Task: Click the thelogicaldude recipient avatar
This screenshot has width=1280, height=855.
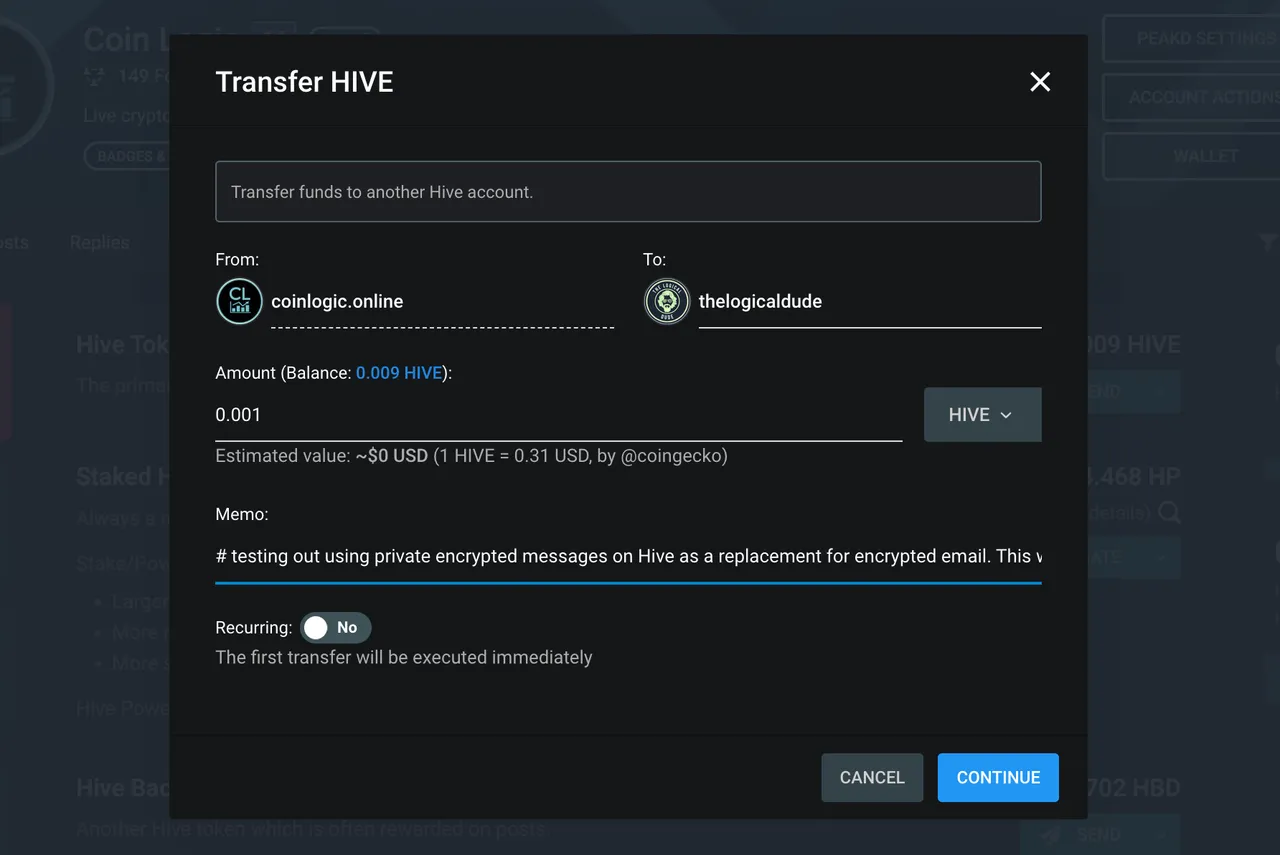Action: click(667, 301)
